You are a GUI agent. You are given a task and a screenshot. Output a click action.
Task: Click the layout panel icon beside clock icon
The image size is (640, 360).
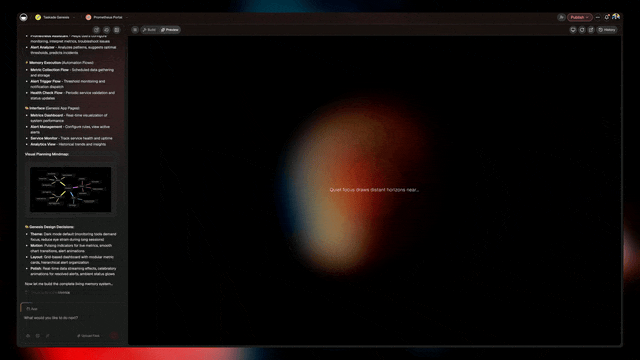117,30
